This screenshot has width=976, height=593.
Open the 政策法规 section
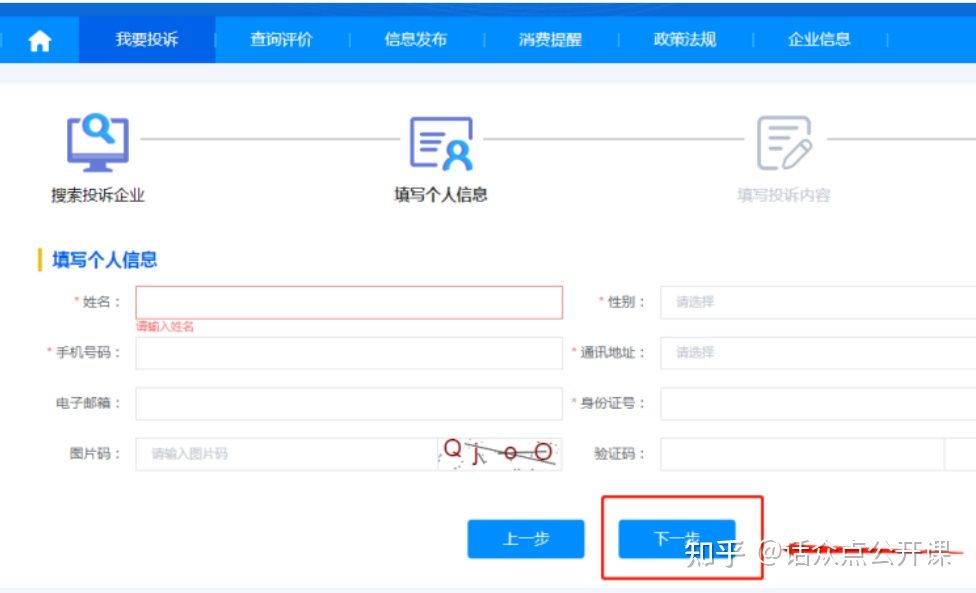click(x=684, y=39)
